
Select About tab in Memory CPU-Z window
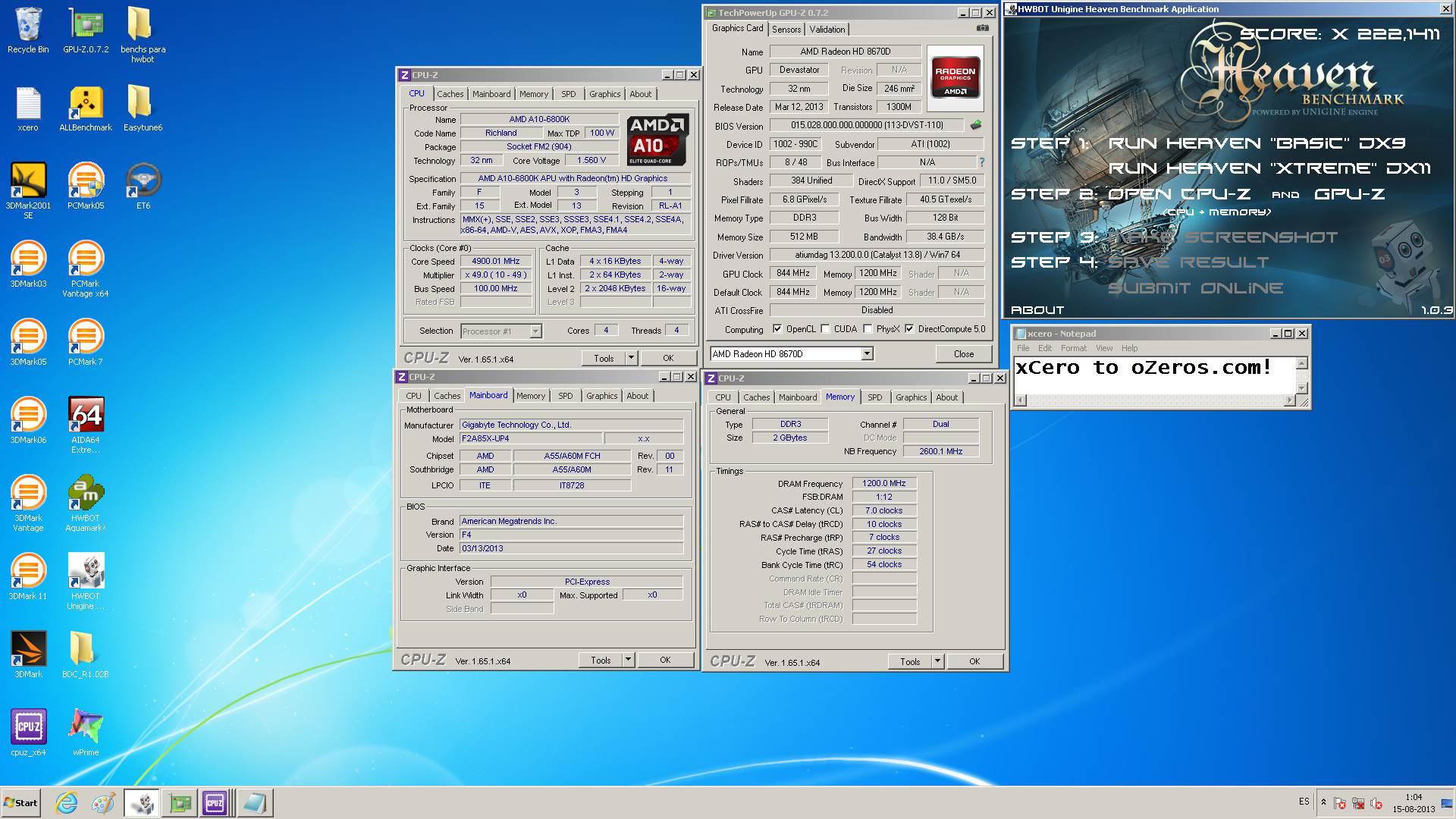tap(946, 397)
